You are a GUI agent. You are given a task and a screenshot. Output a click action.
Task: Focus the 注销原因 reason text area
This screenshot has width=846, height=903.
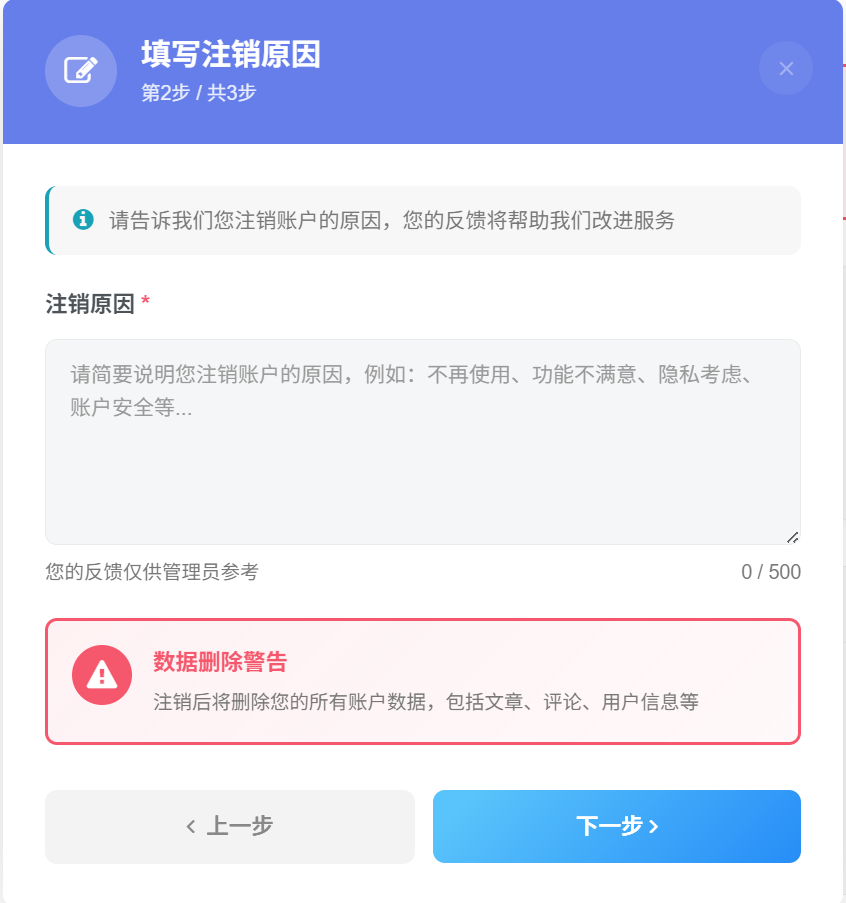pyautogui.click(x=422, y=460)
